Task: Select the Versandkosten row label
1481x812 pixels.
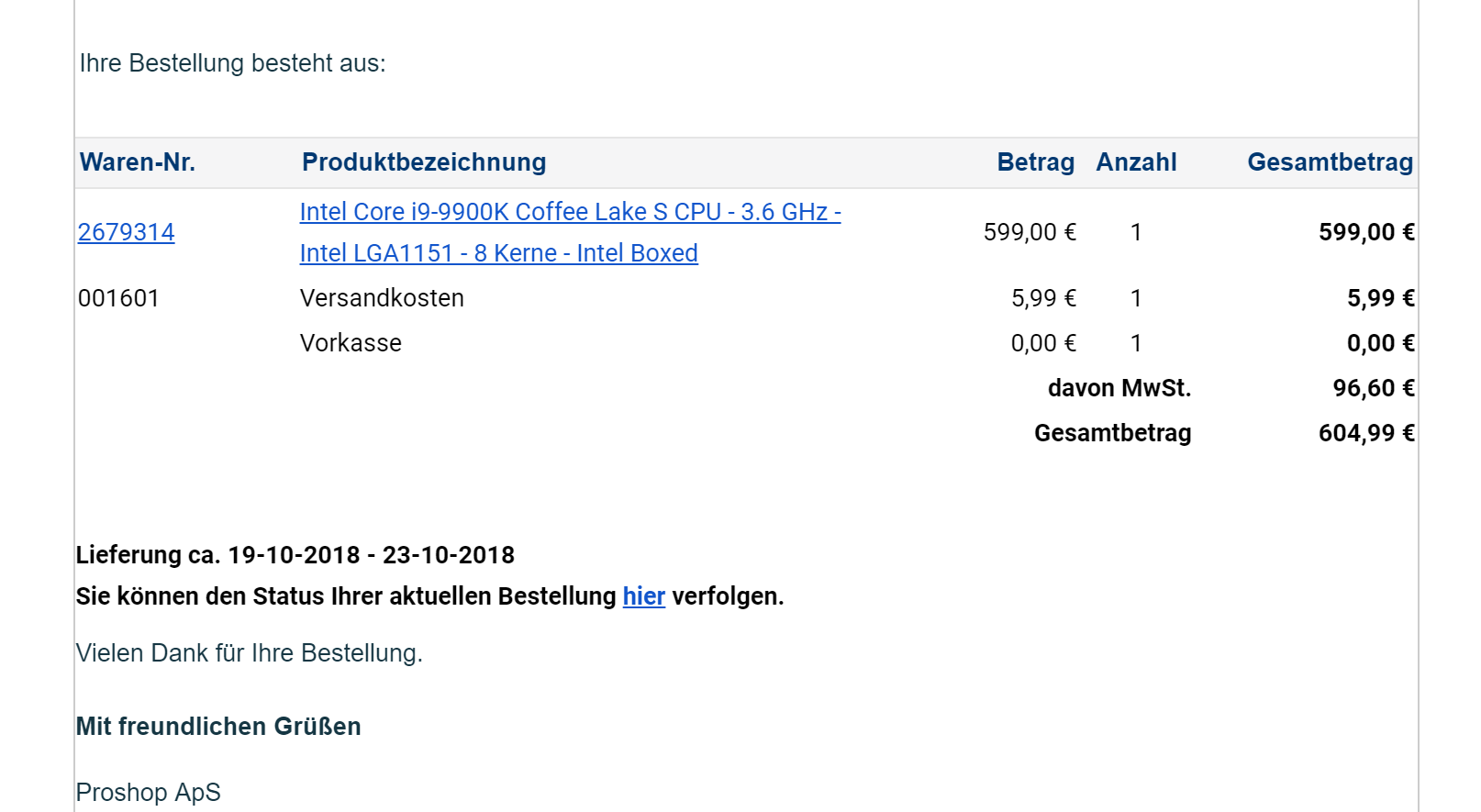Action: [x=382, y=298]
